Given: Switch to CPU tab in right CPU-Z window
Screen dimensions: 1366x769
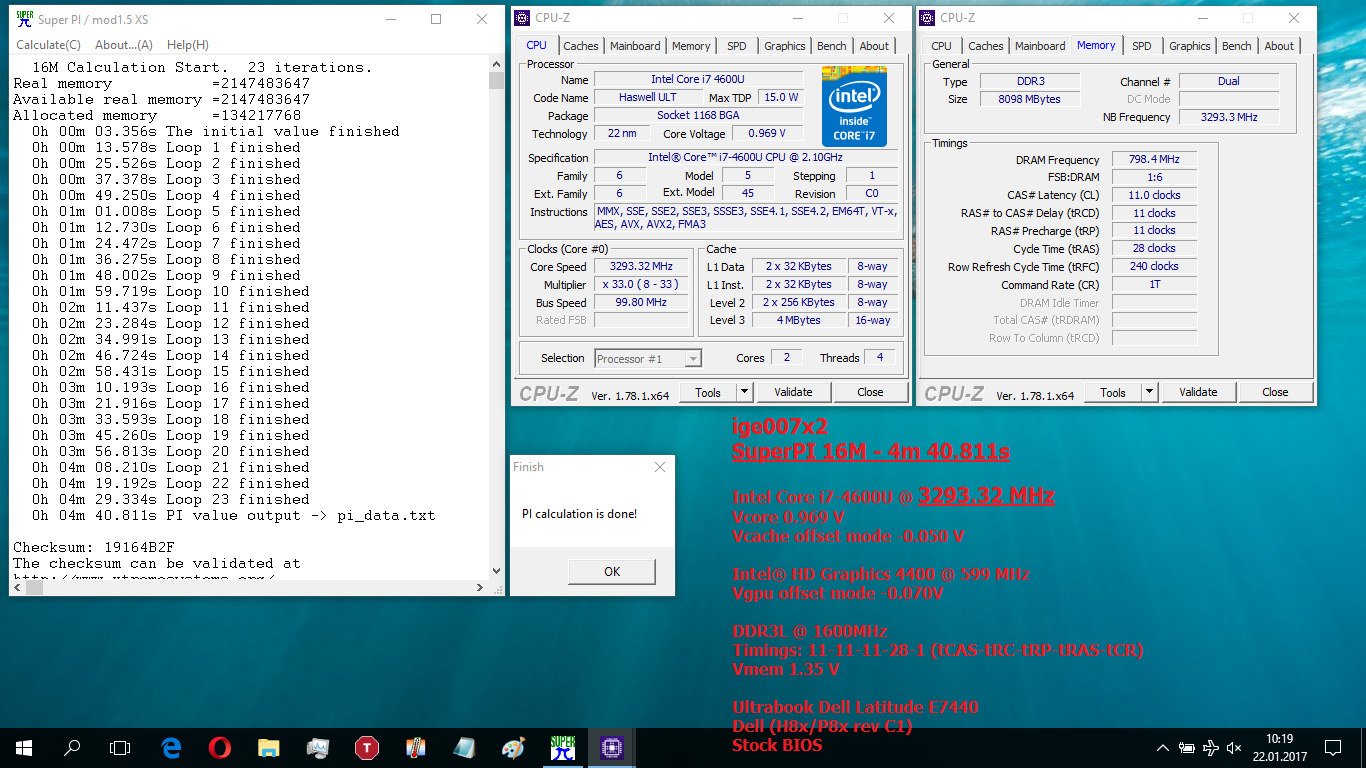Looking at the screenshot, I should (x=942, y=46).
